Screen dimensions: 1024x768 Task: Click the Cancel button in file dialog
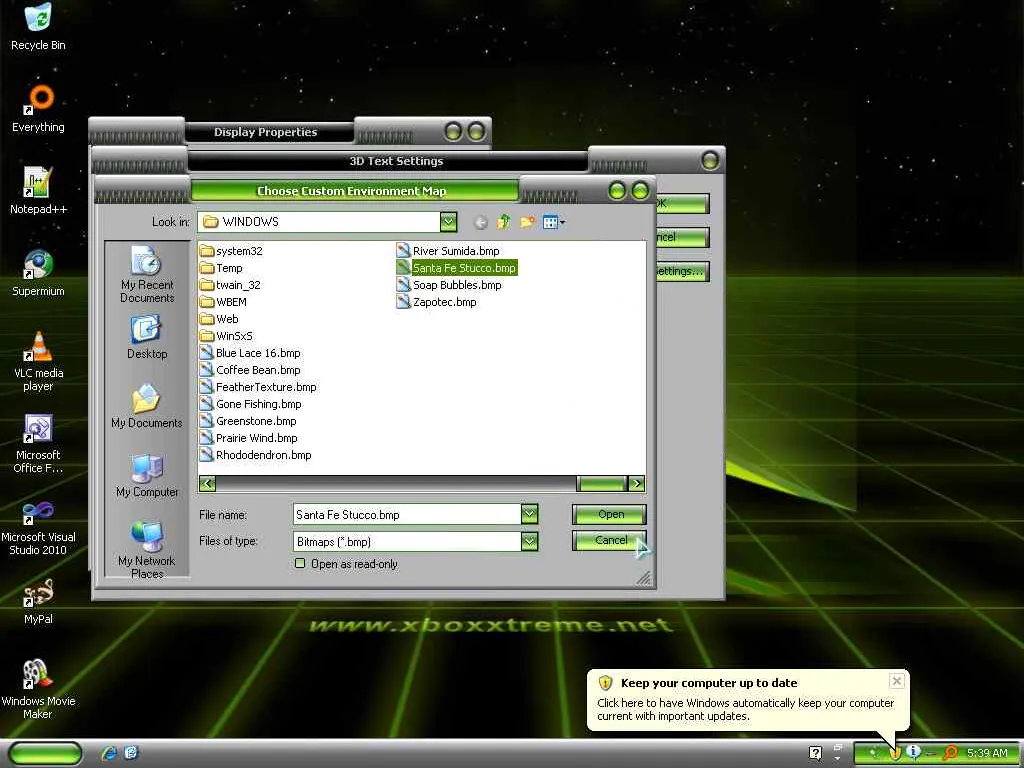pyautogui.click(x=609, y=540)
